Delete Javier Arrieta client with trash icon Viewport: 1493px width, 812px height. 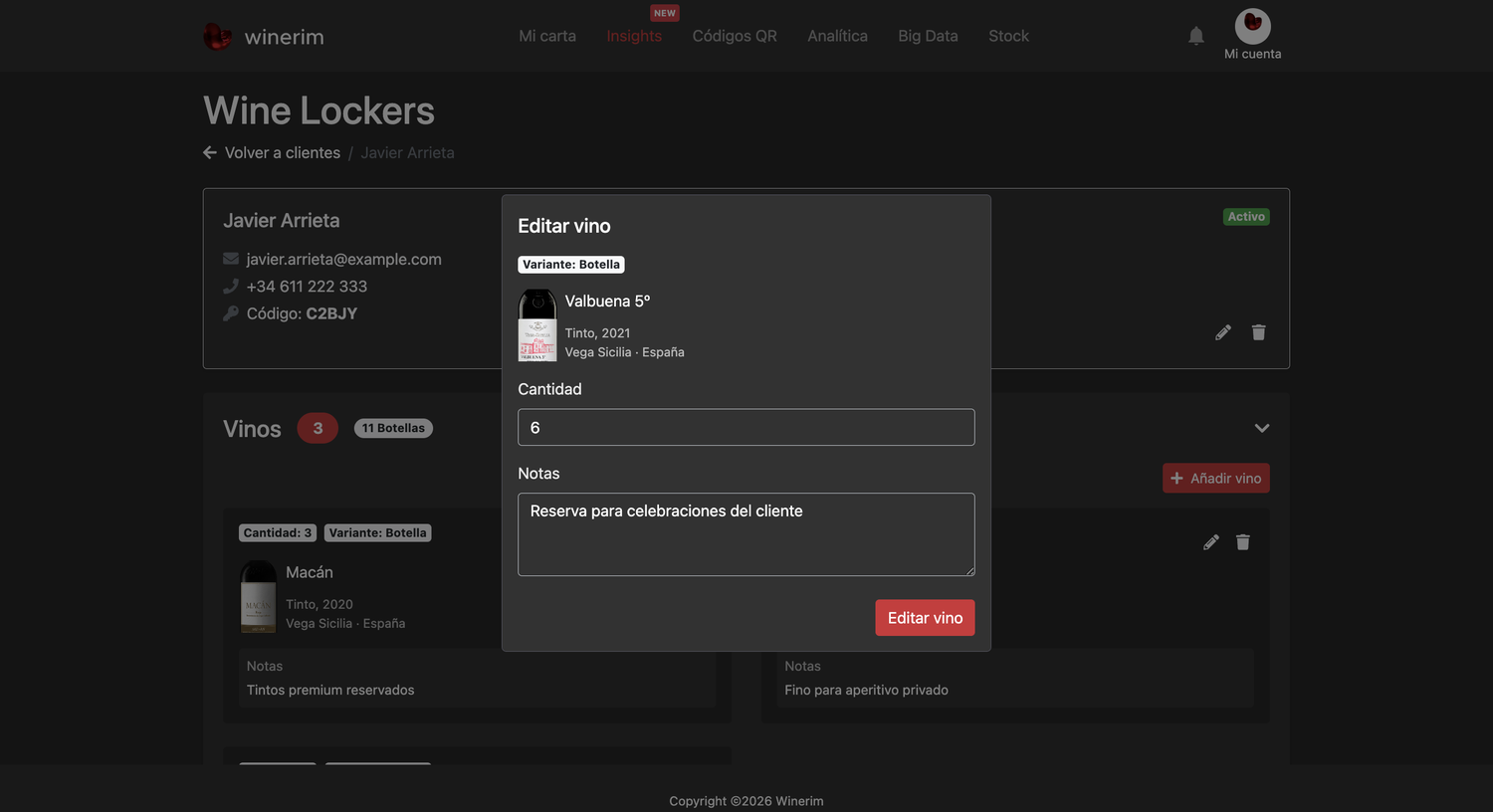[x=1259, y=332]
